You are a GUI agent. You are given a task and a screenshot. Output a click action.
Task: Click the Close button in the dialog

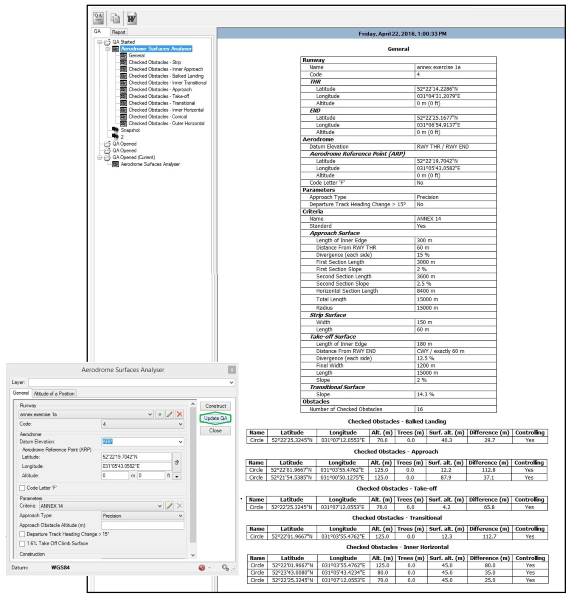215,431
